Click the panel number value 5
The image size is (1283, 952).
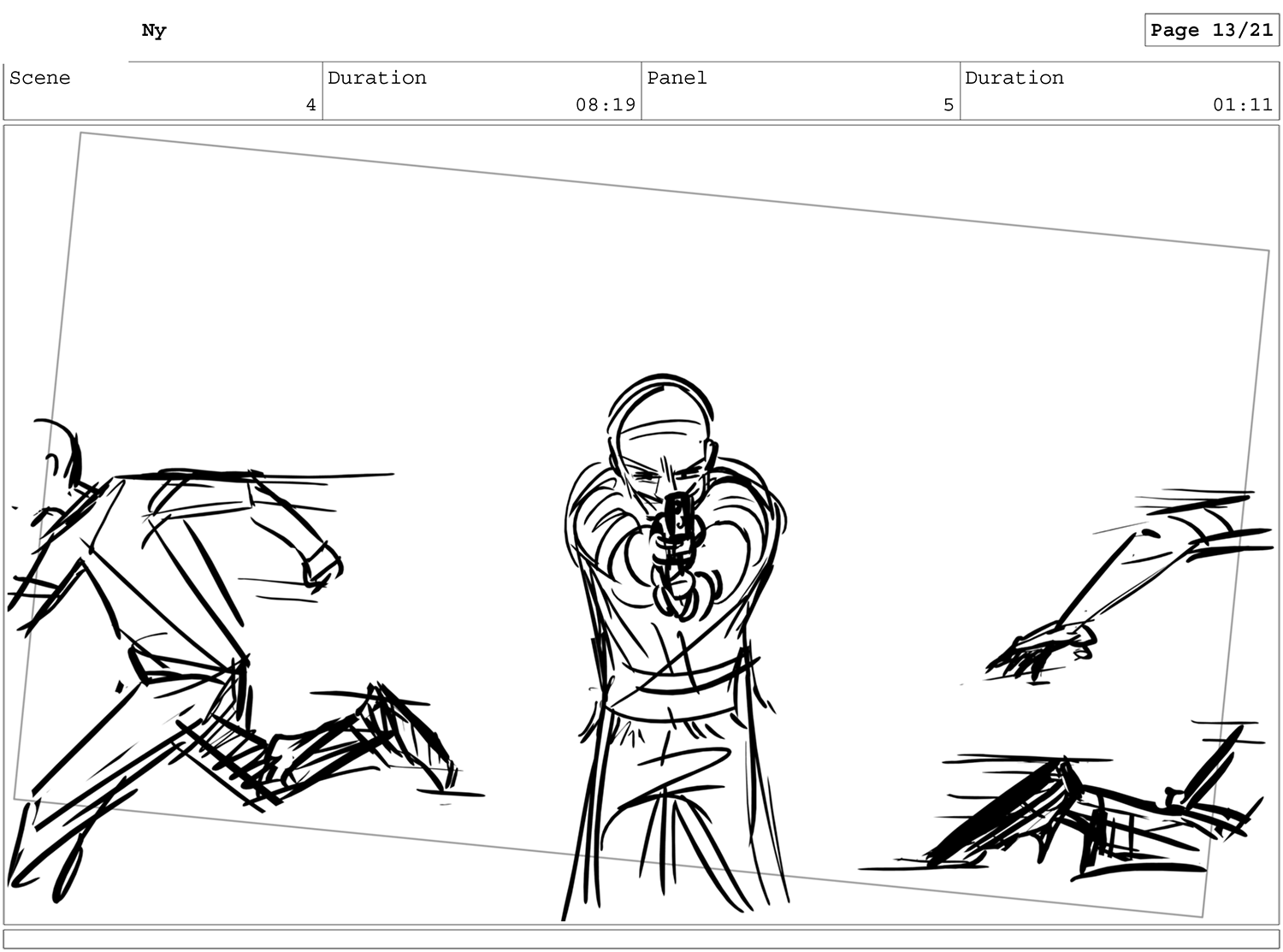[x=948, y=104]
